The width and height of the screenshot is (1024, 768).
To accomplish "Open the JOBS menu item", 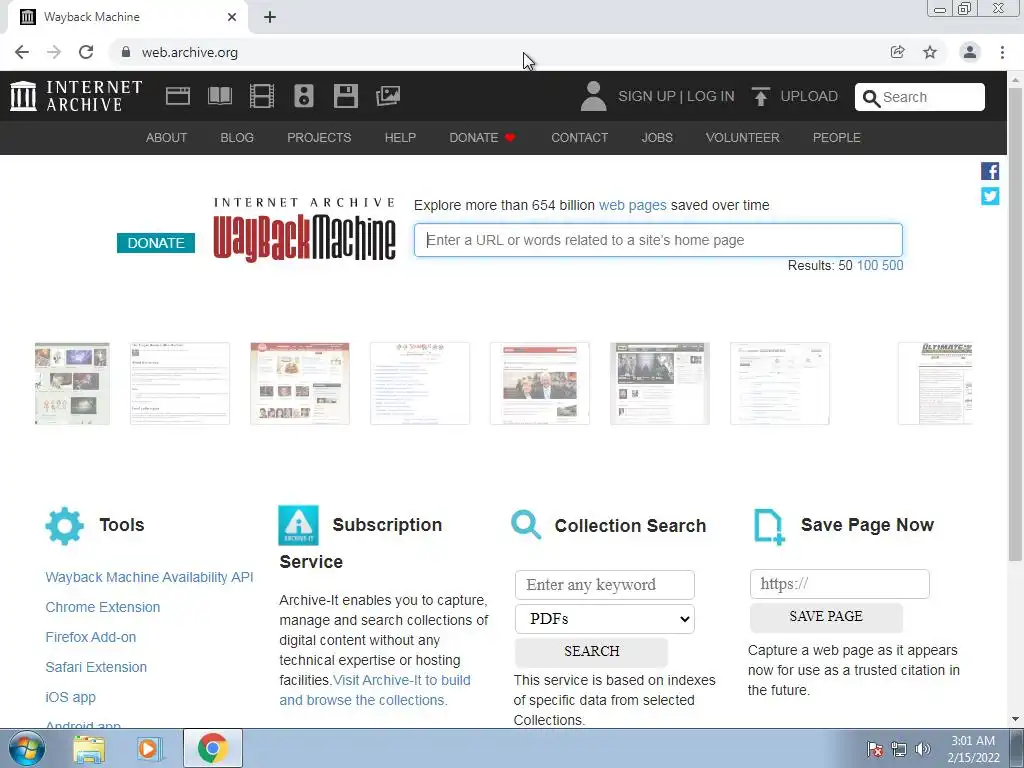I will point(657,138).
